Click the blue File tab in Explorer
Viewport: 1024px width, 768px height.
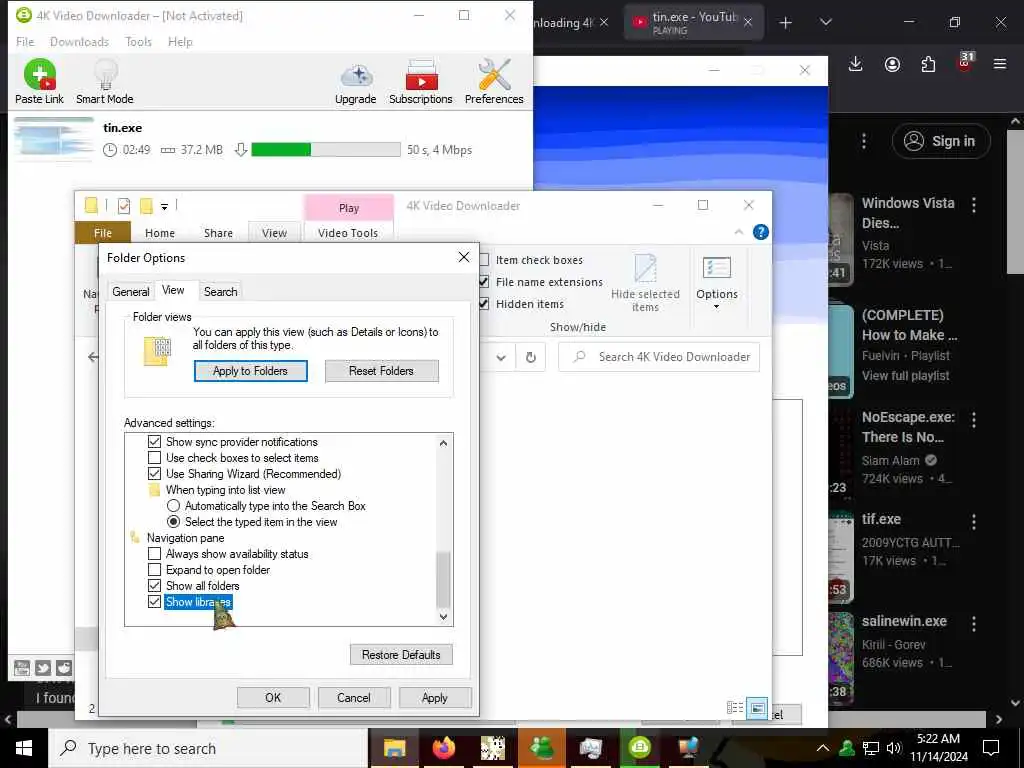(103, 233)
